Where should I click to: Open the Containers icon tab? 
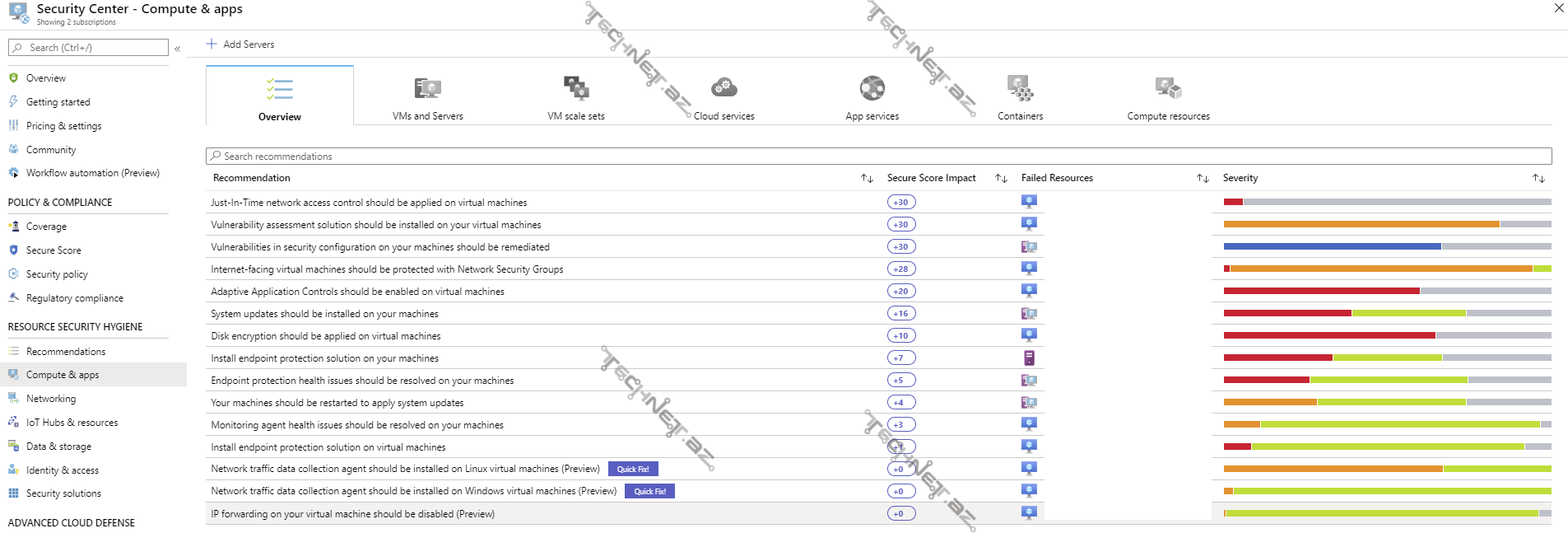click(x=1020, y=88)
